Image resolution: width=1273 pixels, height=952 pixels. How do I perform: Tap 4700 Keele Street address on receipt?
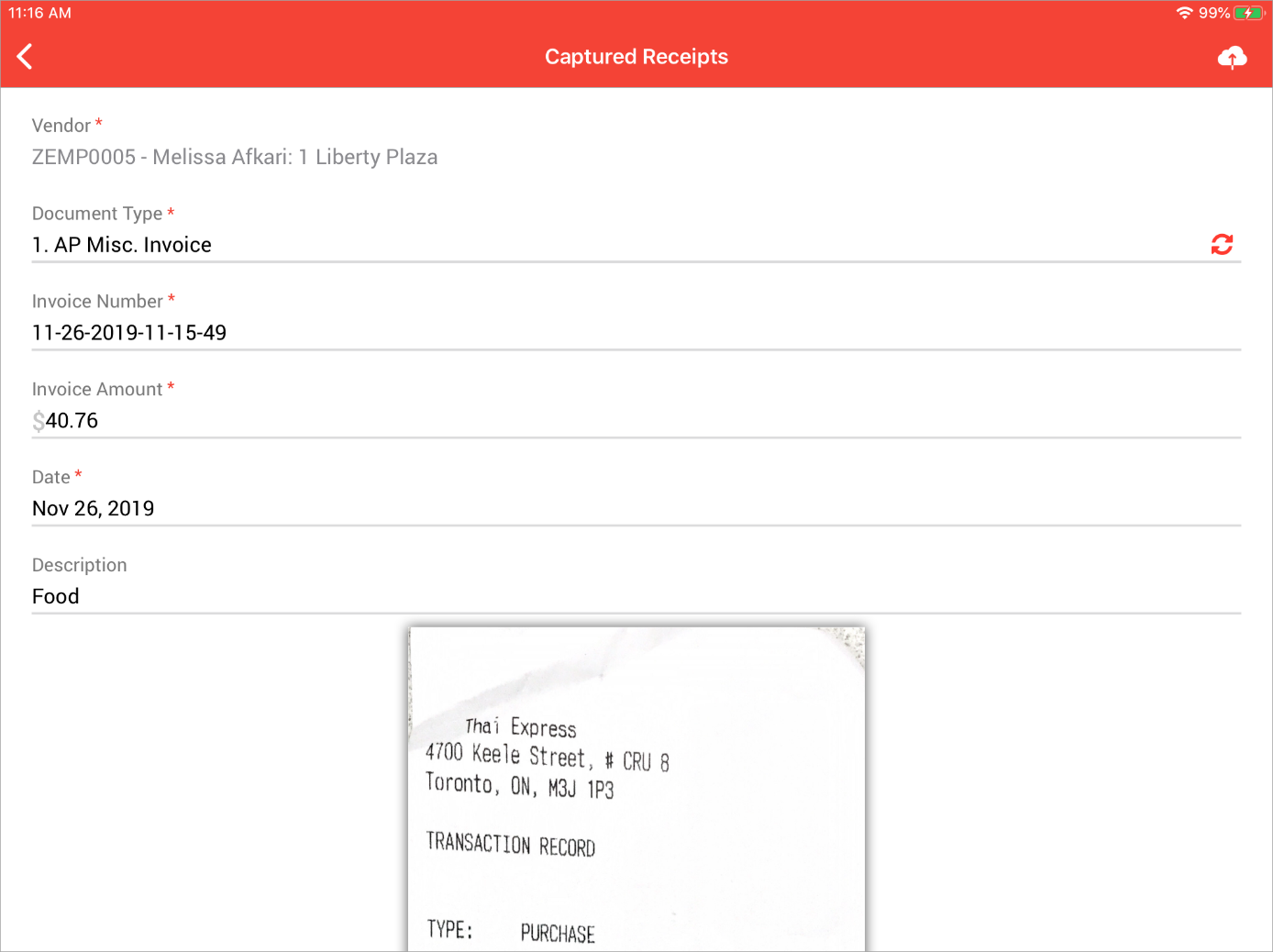pyautogui.click(x=548, y=758)
